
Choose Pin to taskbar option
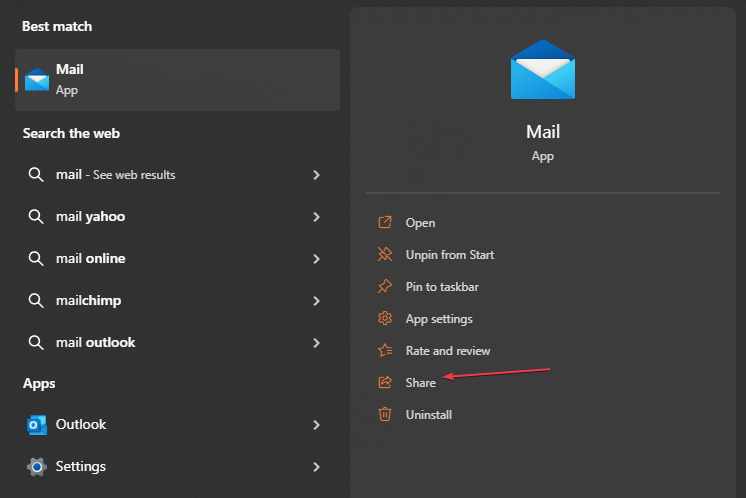(x=442, y=287)
